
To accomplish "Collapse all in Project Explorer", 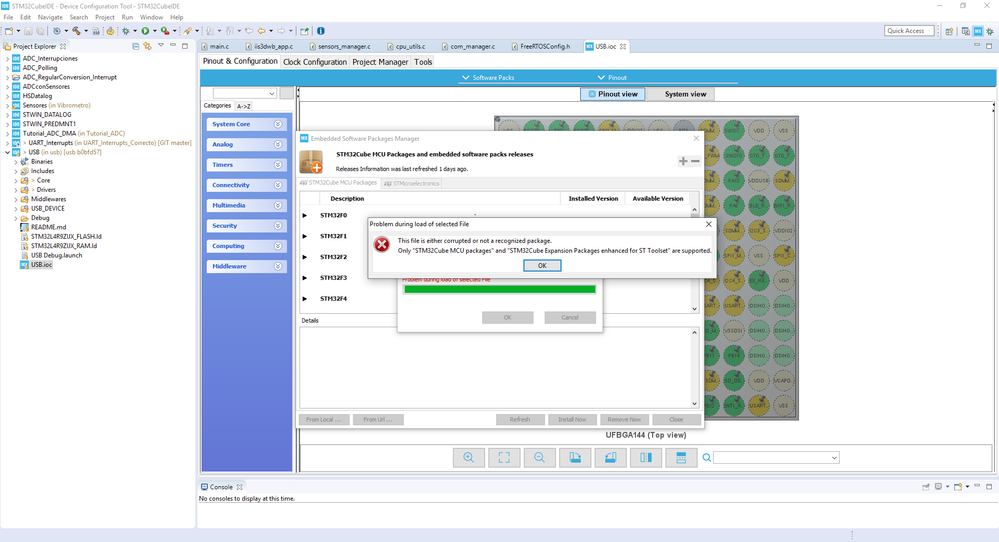I will pos(136,46).
